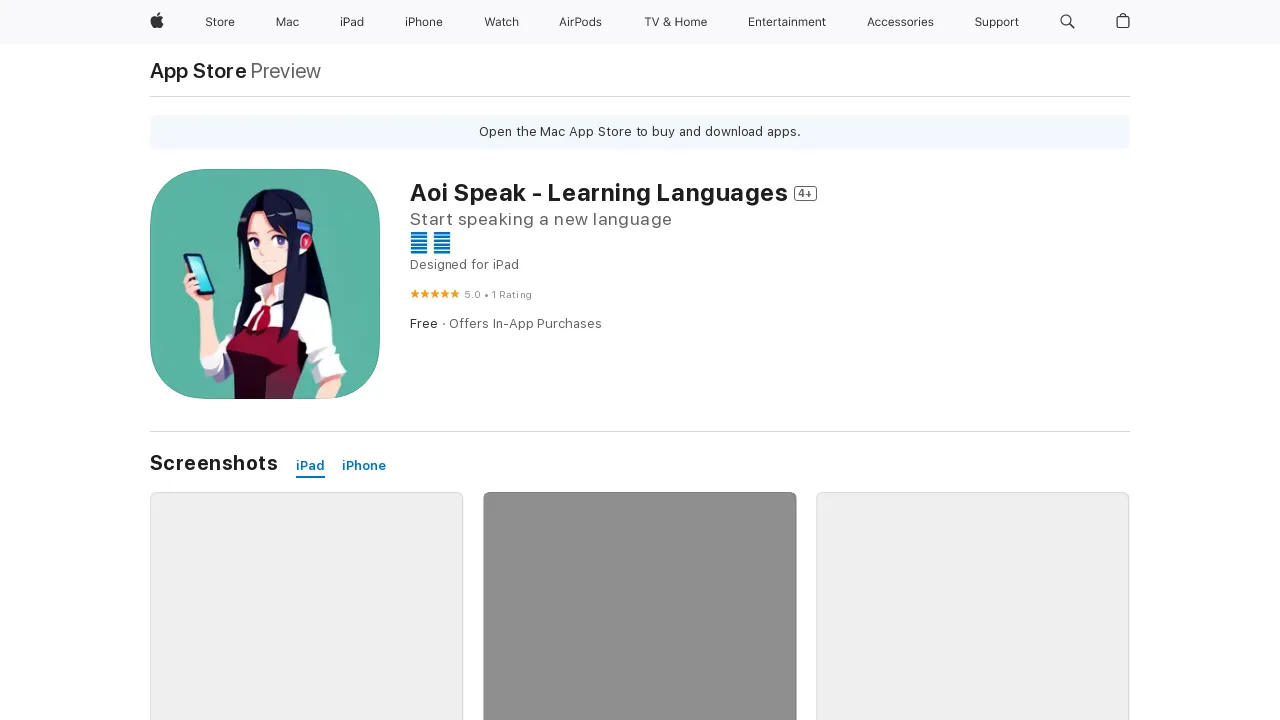Click the '5.0 • 1 Rating' text
This screenshot has height=720, width=1280.
pyautogui.click(x=498, y=295)
